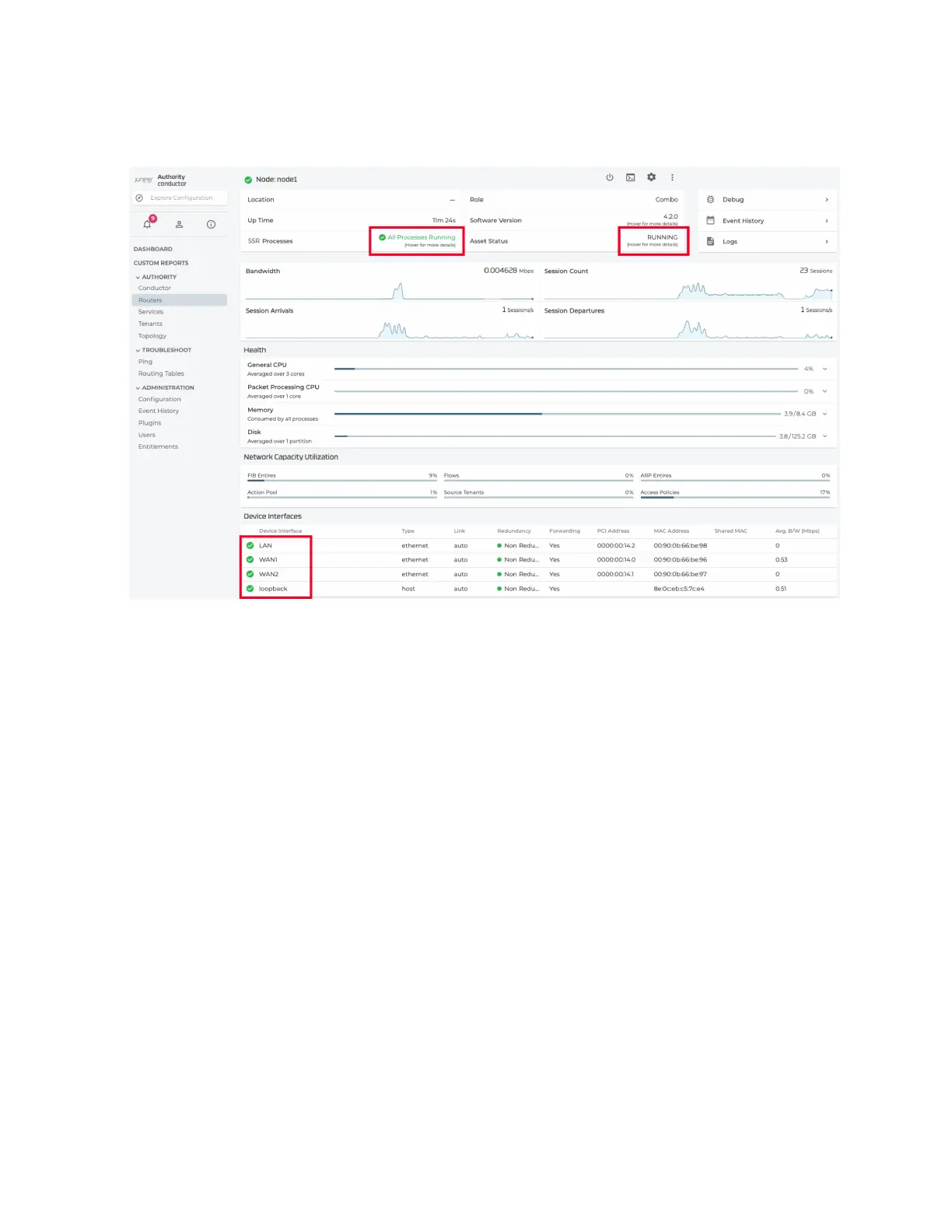Select Services in sidebar
This screenshot has height=1232, width=952.
coord(150,312)
